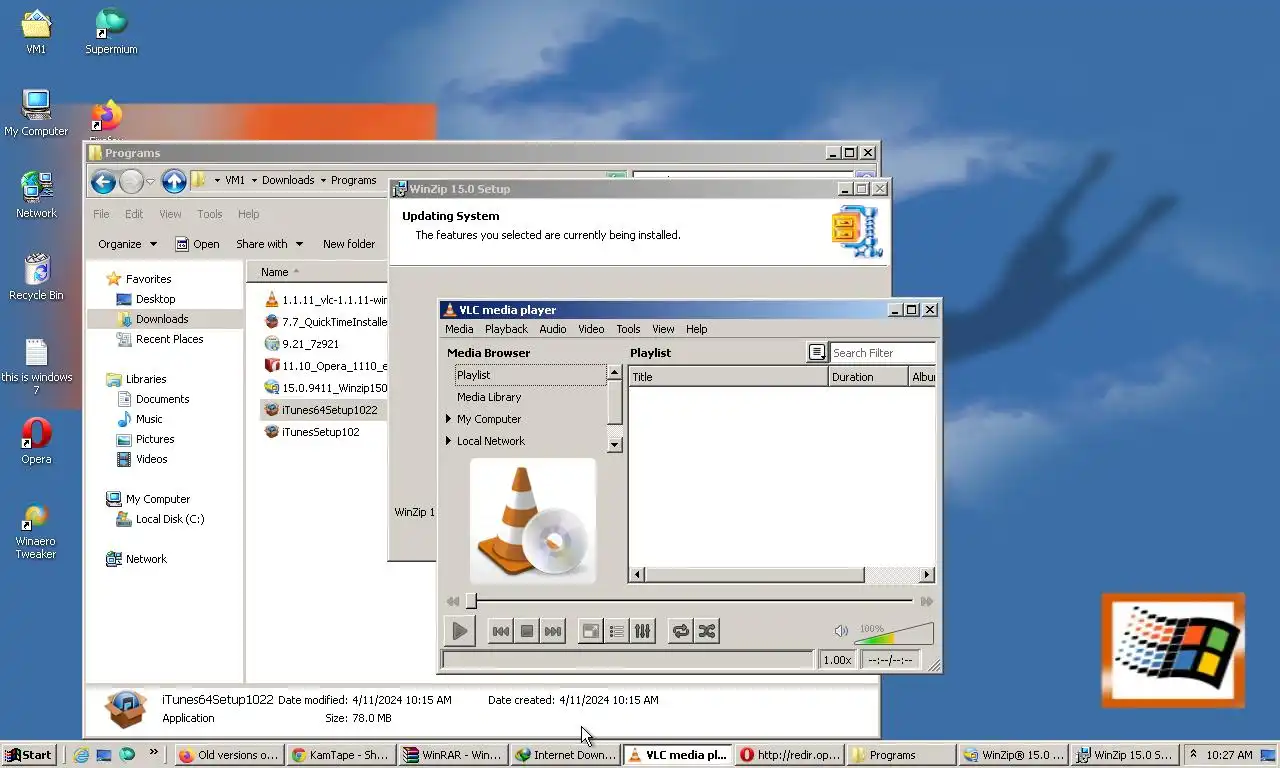This screenshot has width=1280, height=768.
Task: Click playlist horizontal scrollbar right arrow
Action: (x=927, y=575)
